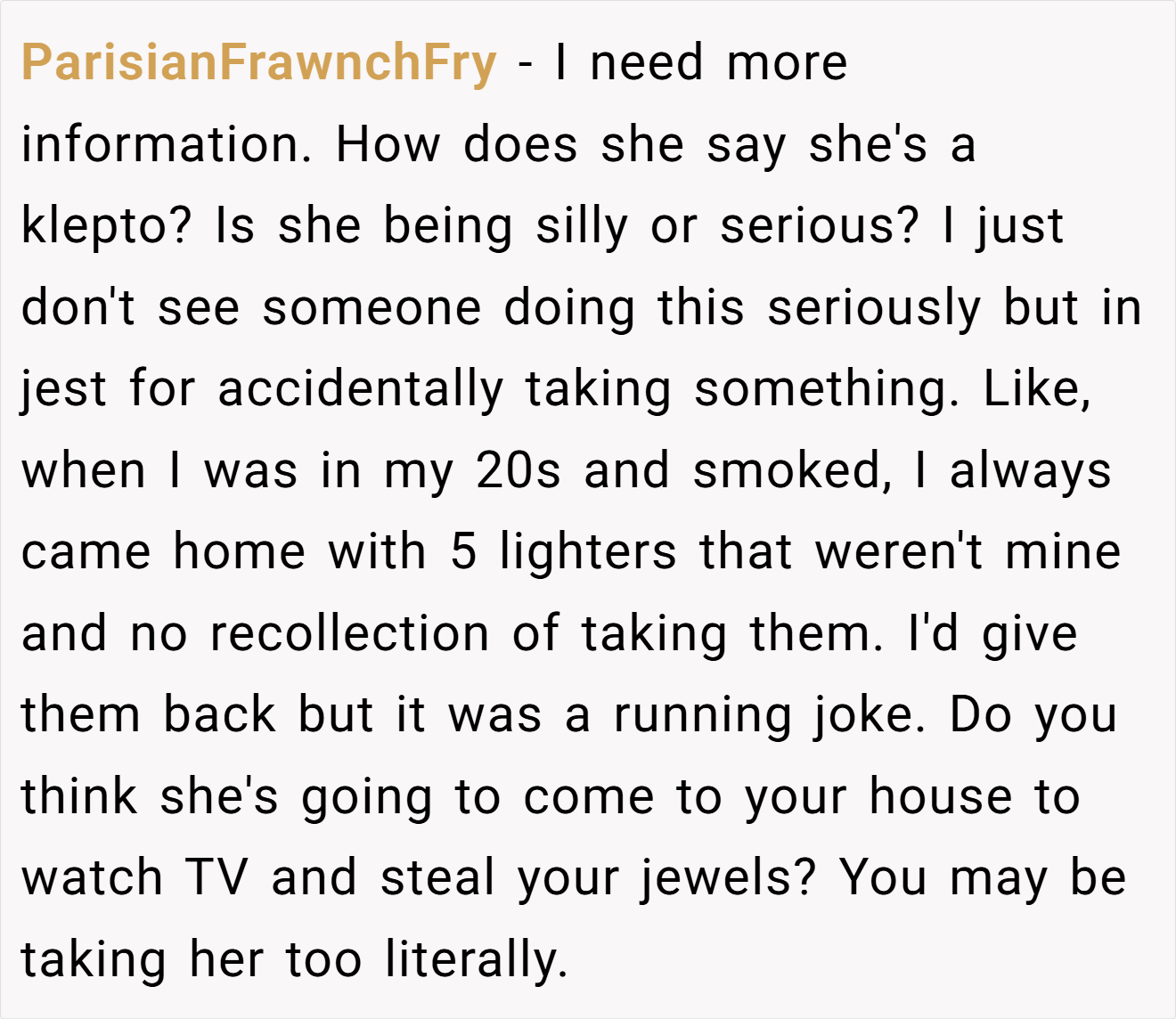
Task: Click the word "always" in the comment
Action: click(1031, 470)
